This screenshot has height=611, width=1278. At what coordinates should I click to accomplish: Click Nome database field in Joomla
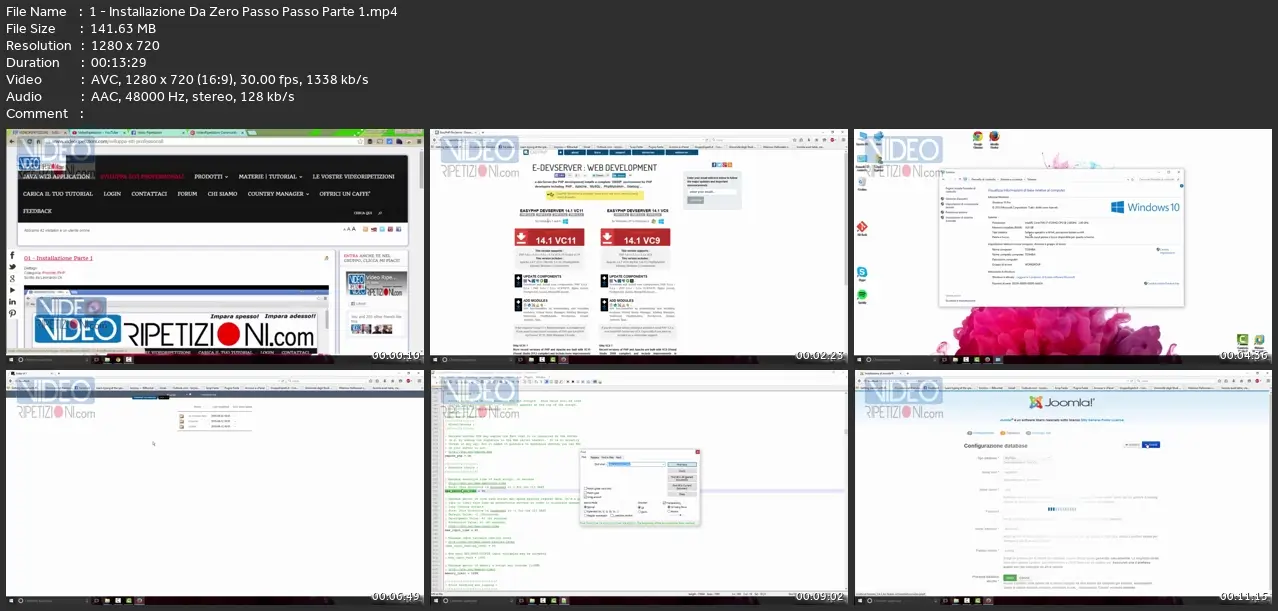click(1027, 529)
